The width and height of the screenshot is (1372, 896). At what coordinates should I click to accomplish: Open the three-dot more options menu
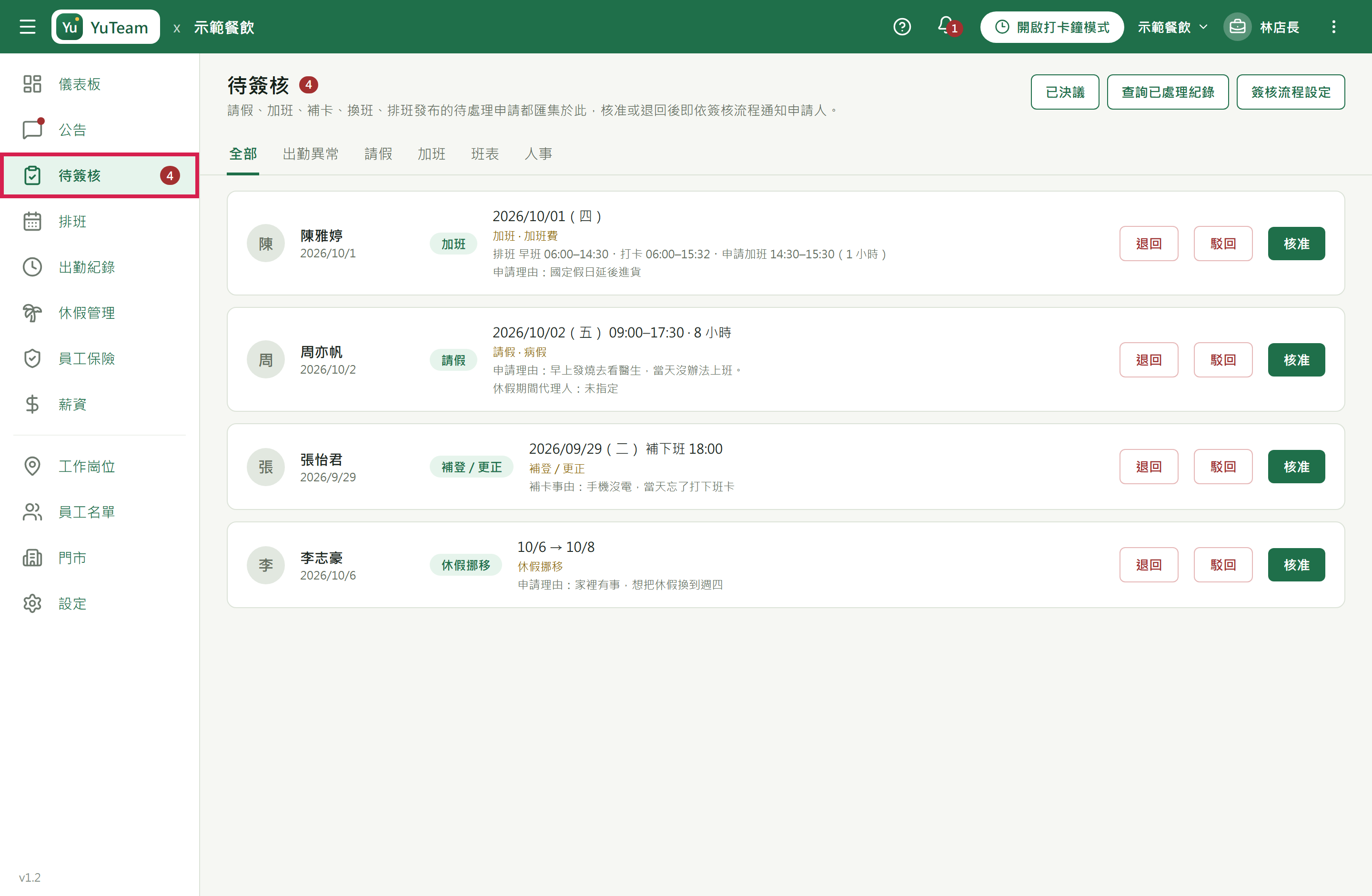[1333, 27]
